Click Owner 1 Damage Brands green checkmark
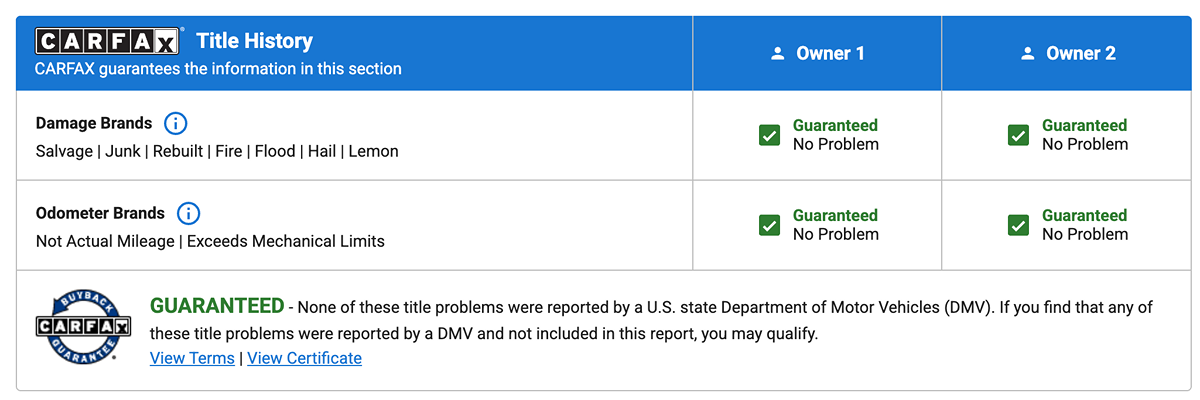The width and height of the screenshot is (1200, 400). 769,135
